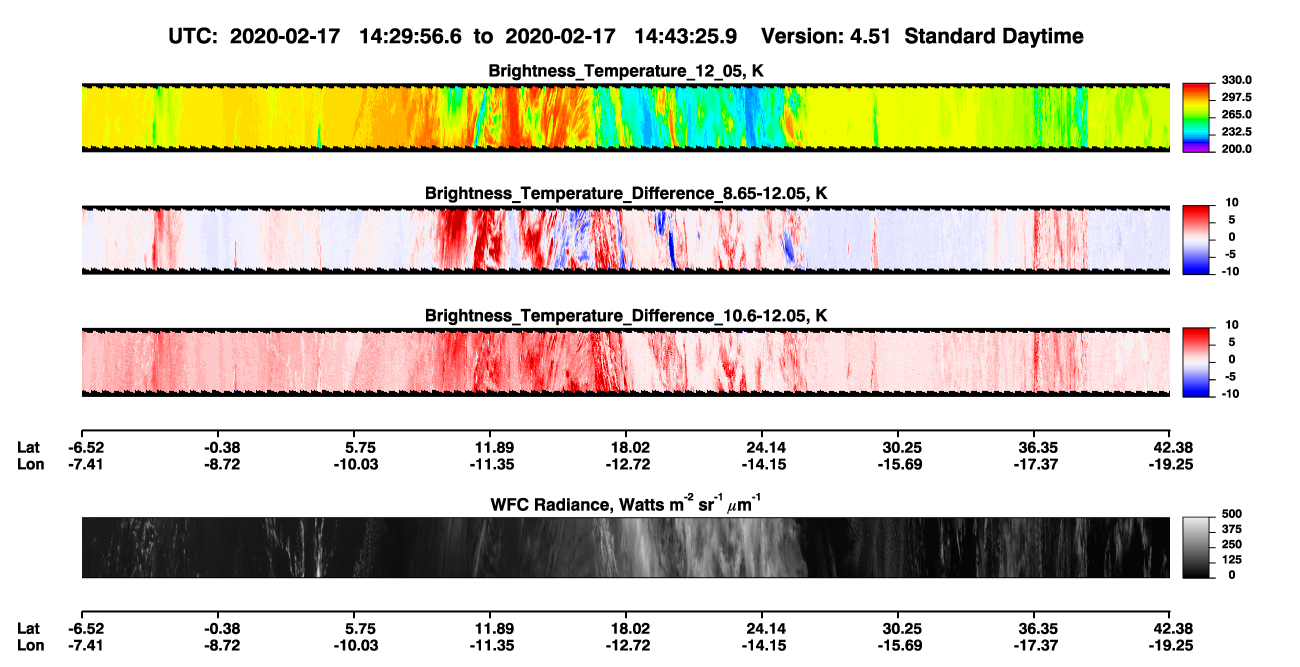Click longitude -10.03 under the WFC Radiance panel

pyautogui.click(x=354, y=645)
